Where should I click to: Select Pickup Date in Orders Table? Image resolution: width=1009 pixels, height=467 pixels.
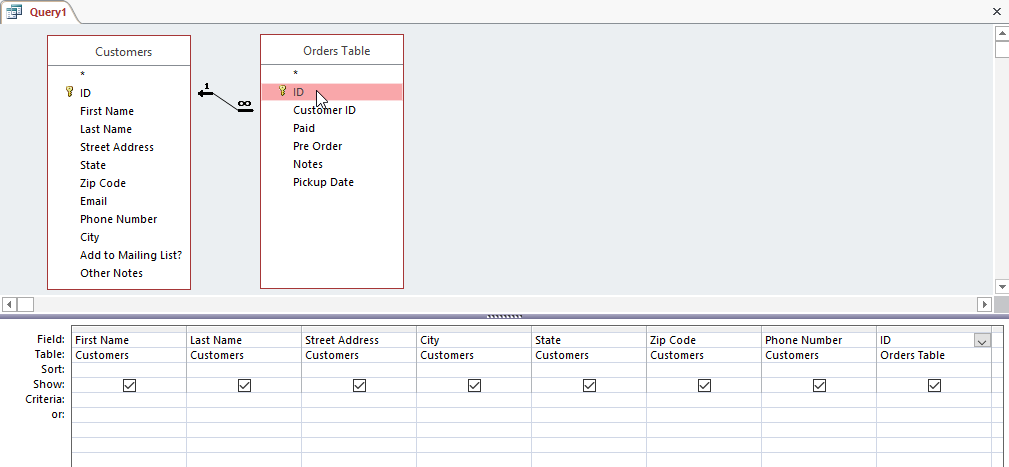[323, 182]
